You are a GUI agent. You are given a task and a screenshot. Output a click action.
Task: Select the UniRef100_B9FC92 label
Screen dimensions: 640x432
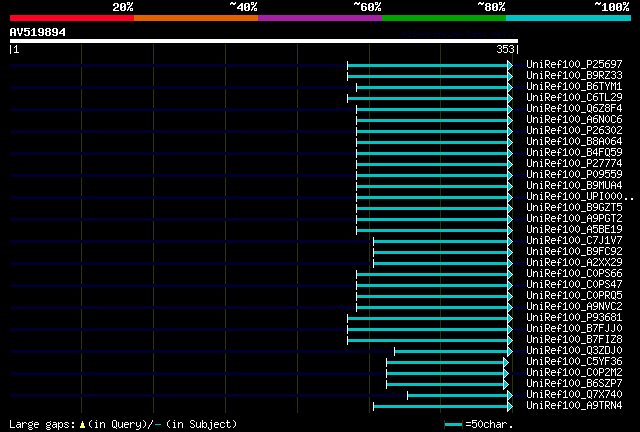click(x=574, y=252)
